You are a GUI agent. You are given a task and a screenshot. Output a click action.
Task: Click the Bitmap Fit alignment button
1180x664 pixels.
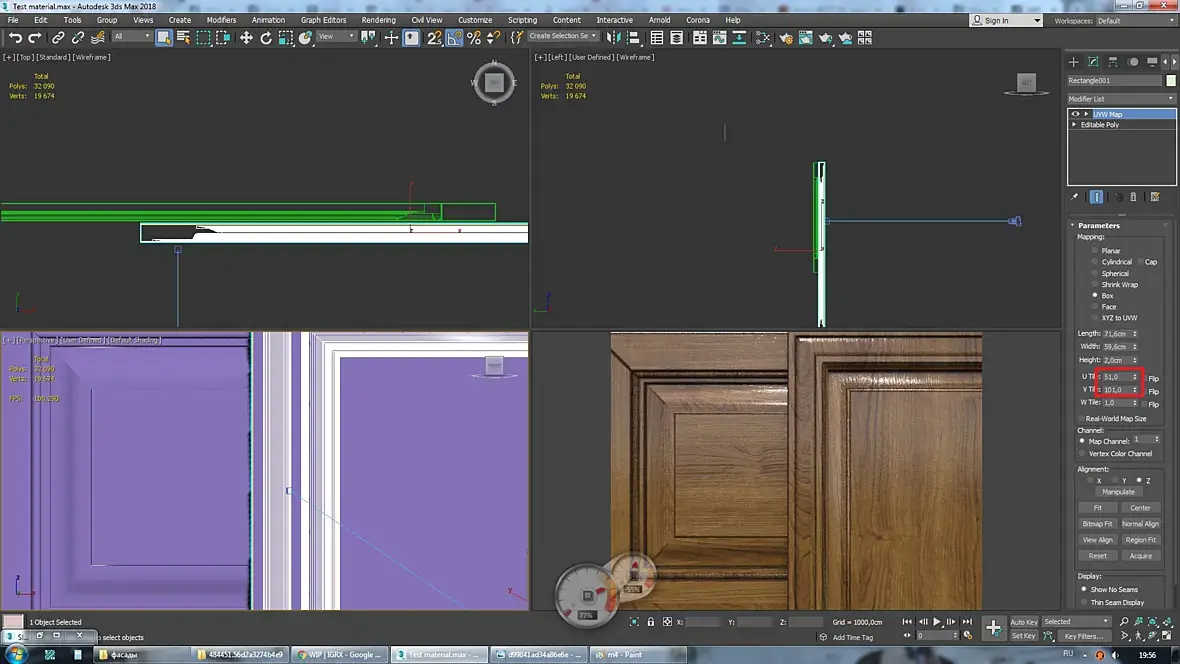(x=1097, y=524)
